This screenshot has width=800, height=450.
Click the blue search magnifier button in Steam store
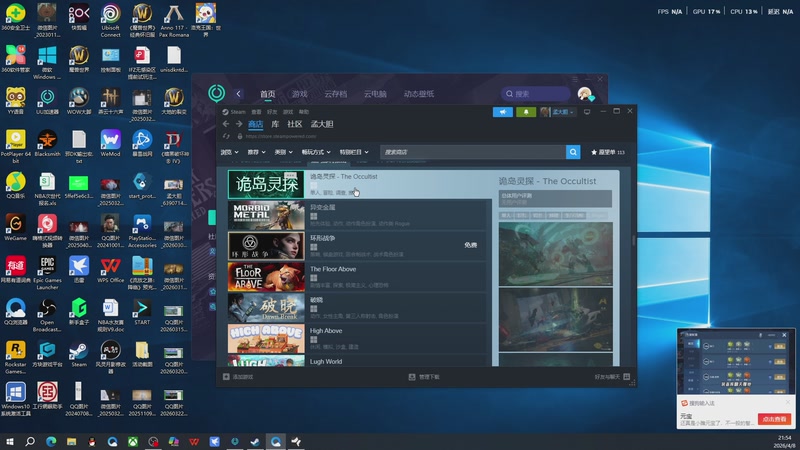point(573,152)
